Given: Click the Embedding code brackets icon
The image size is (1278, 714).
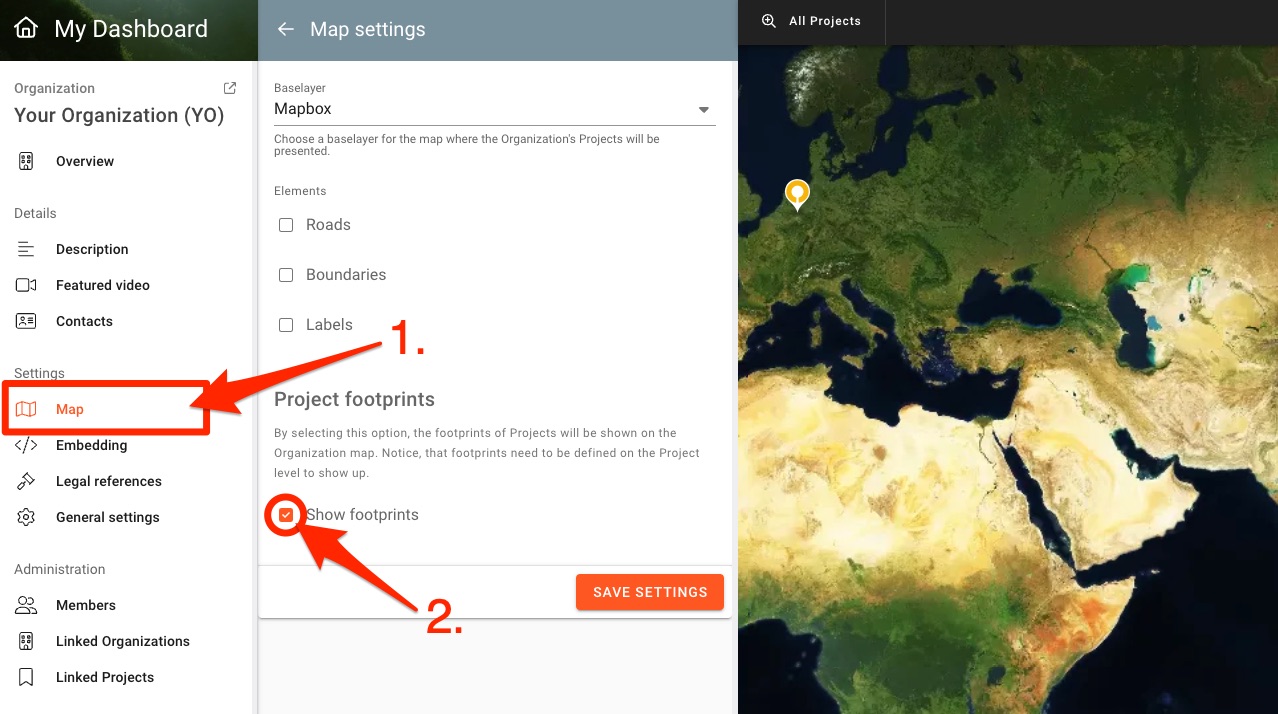Looking at the screenshot, I should [26, 445].
